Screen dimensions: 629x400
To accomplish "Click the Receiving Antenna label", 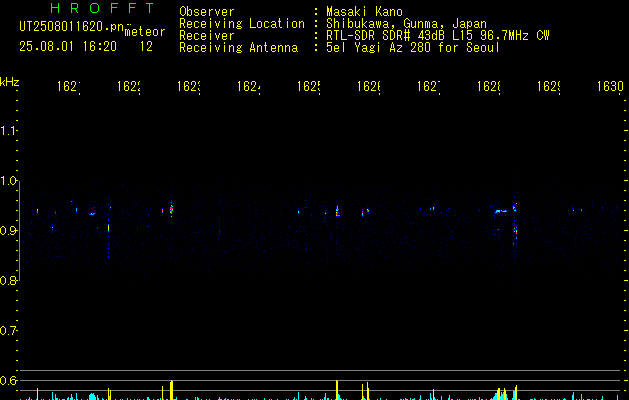I will 239,48.
